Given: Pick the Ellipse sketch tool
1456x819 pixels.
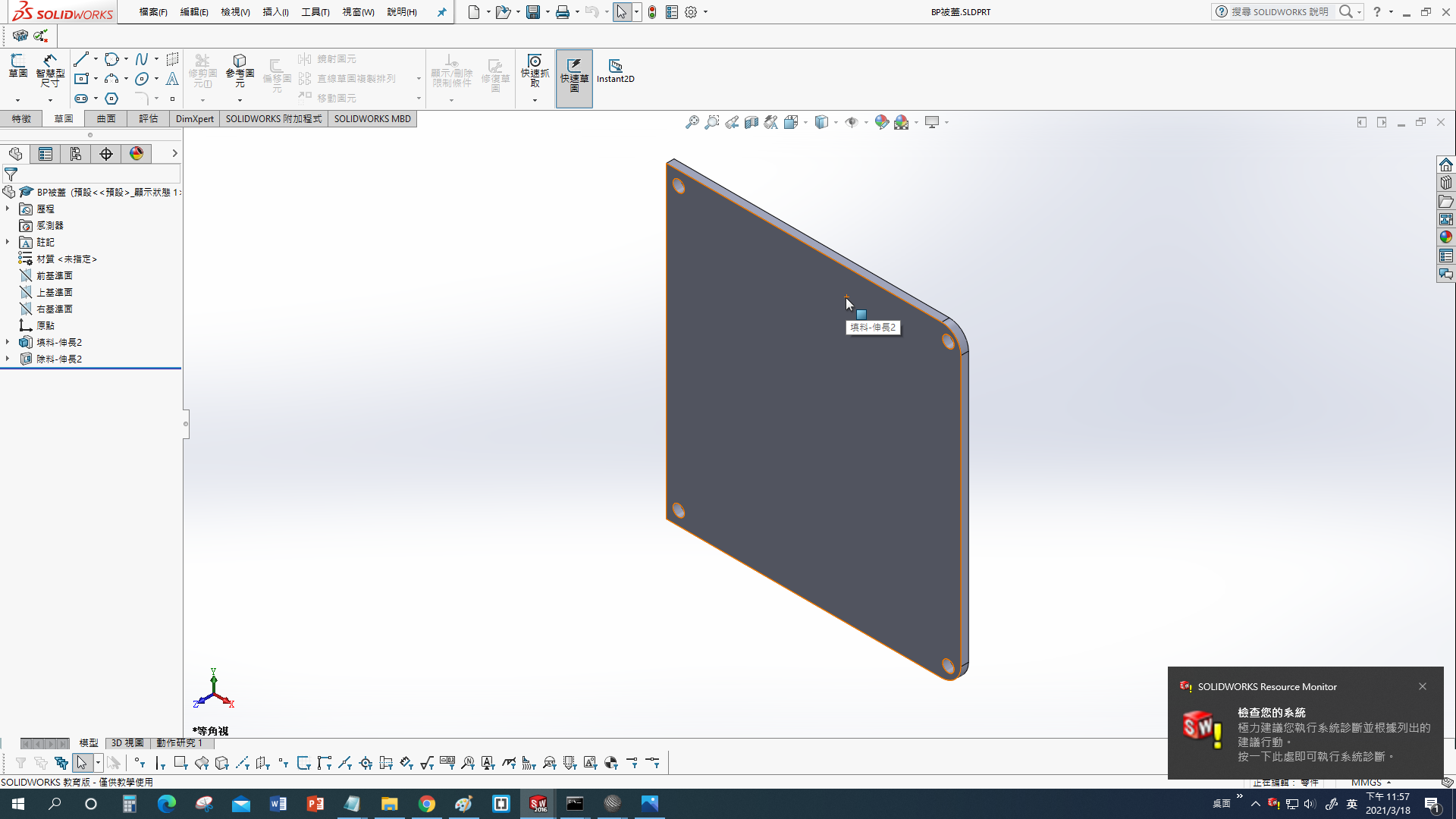Looking at the screenshot, I should point(142,79).
